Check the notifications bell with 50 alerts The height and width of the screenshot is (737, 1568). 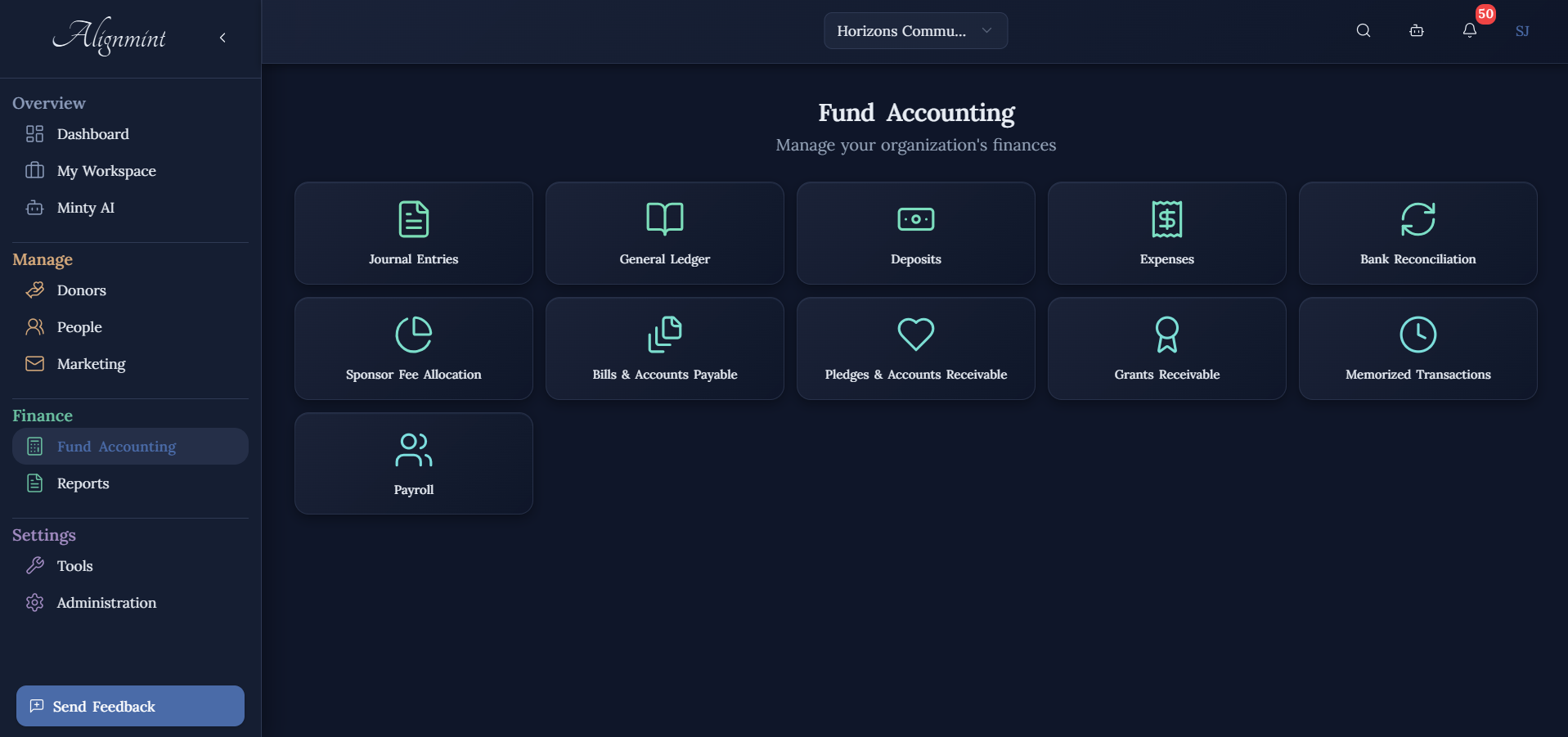pyautogui.click(x=1469, y=31)
